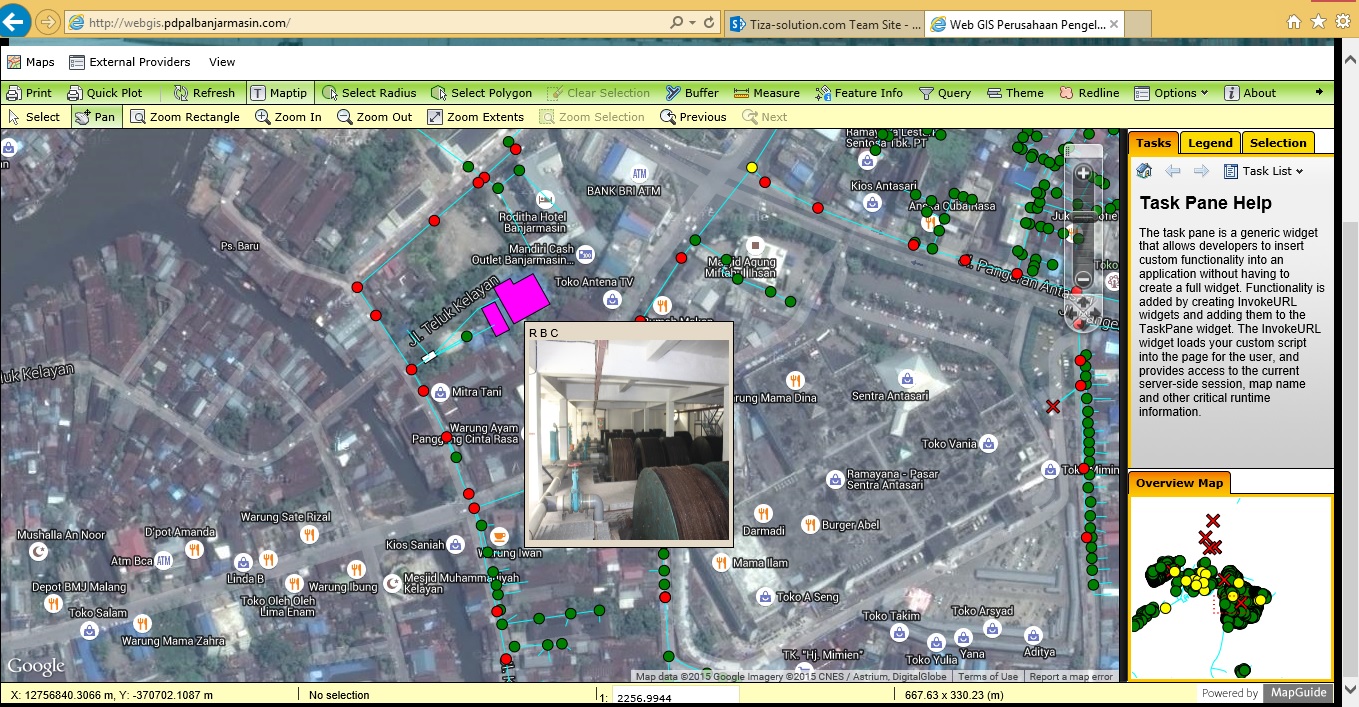Activate the Measure tool
Image resolution: width=1359 pixels, height=707 pixels.
tap(766, 93)
